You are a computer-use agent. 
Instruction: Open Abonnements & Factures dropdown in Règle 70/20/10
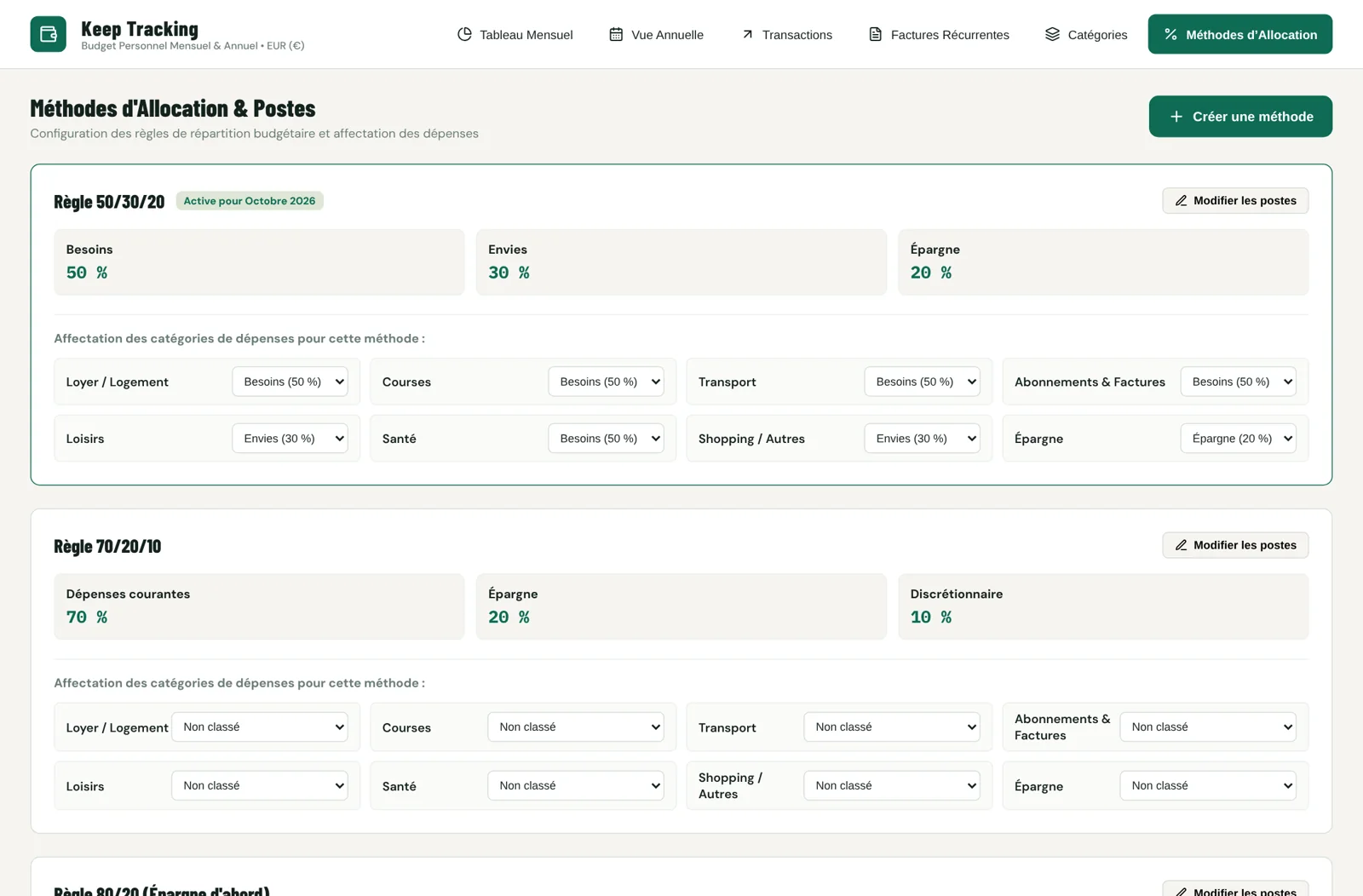coord(1208,727)
